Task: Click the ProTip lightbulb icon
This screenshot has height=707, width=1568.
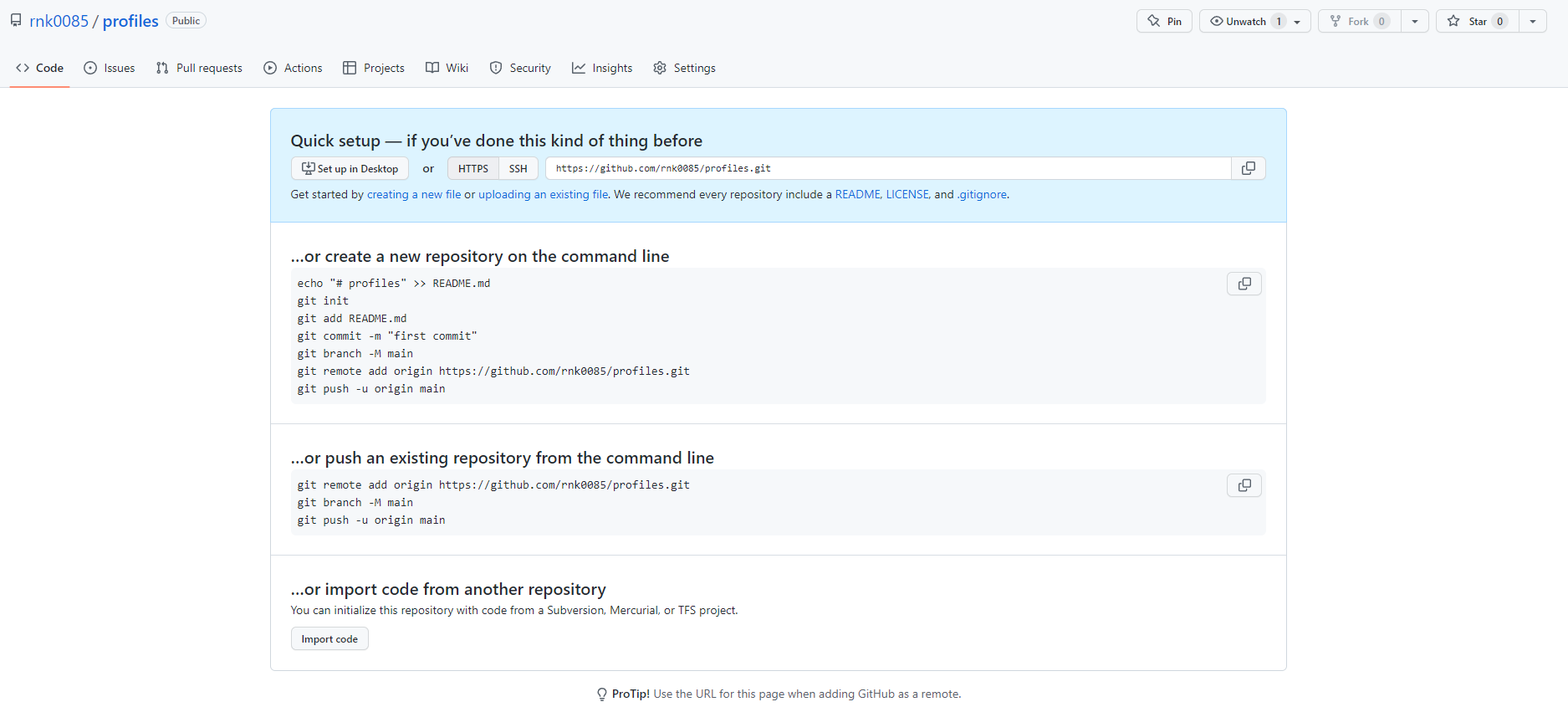Action: [x=602, y=694]
